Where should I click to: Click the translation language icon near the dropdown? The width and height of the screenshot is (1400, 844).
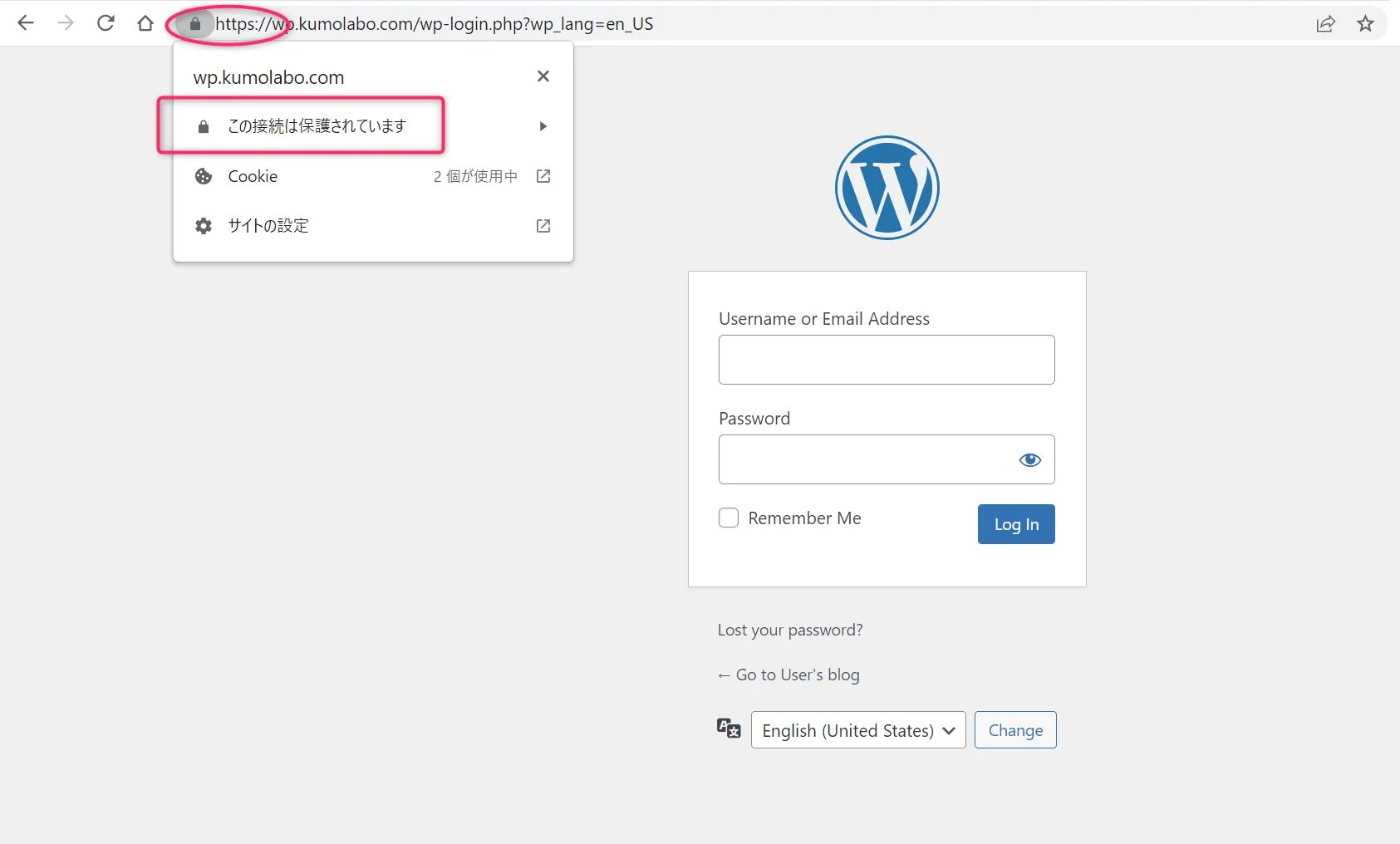point(727,728)
